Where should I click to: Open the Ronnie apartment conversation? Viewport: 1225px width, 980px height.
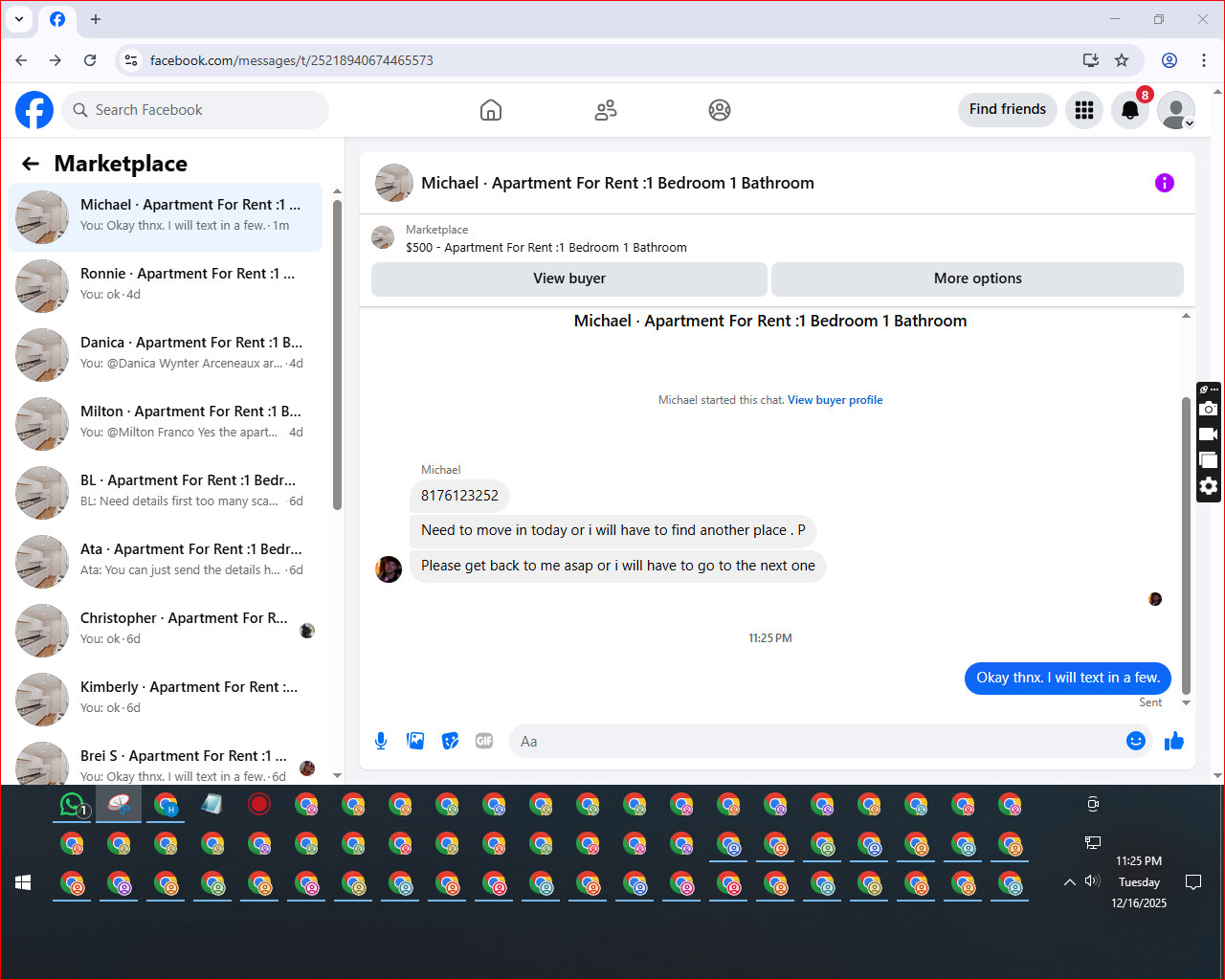click(x=165, y=285)
